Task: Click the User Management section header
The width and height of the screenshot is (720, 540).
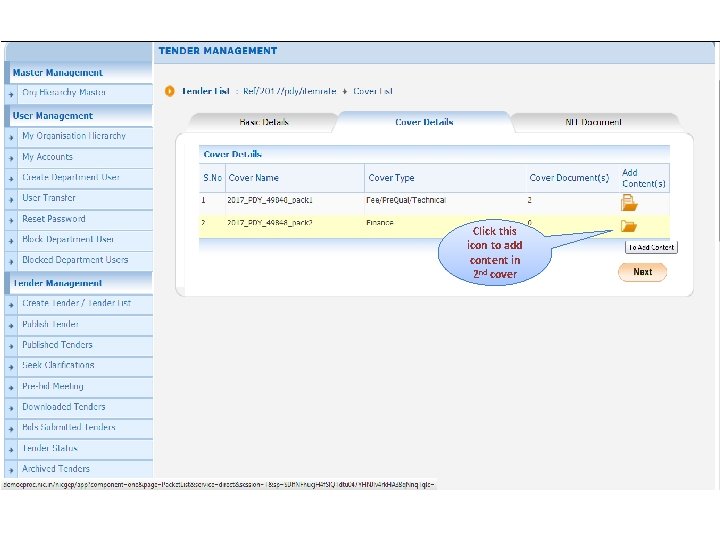Action: point(53,116)
